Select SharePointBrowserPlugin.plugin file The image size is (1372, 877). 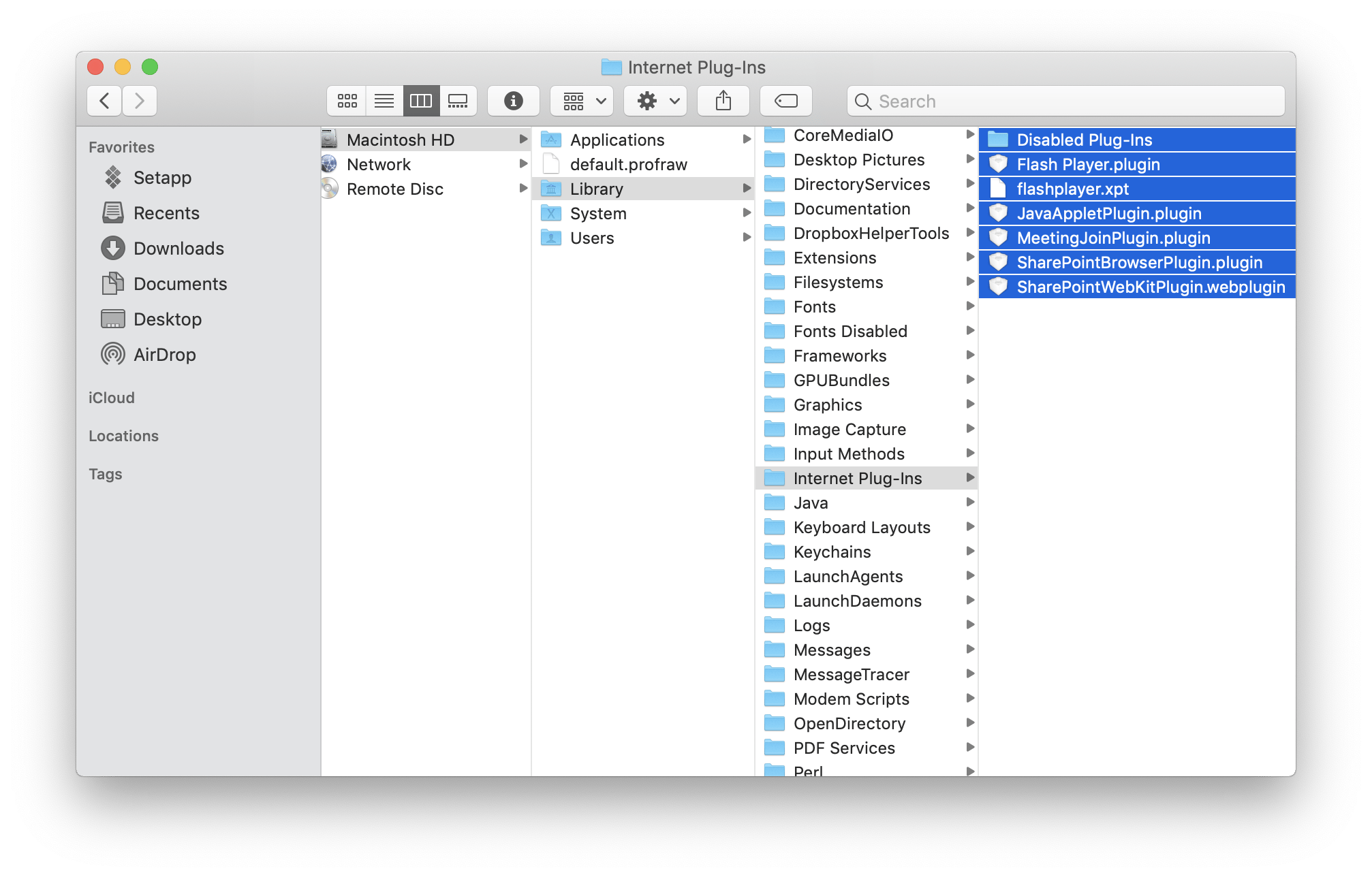click(x=1140, y=262)
